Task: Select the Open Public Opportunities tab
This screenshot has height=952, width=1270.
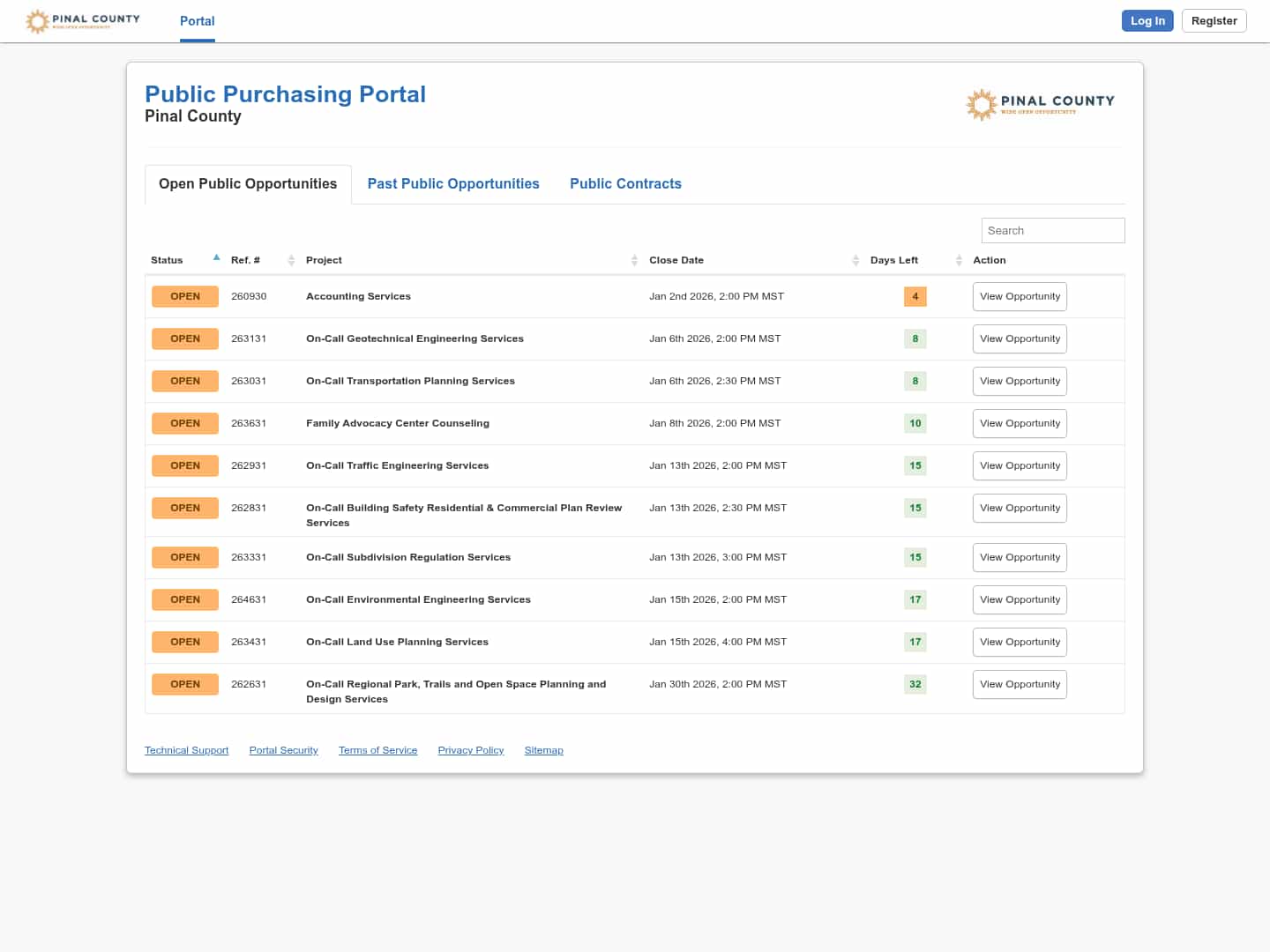Action: (248, 184)
